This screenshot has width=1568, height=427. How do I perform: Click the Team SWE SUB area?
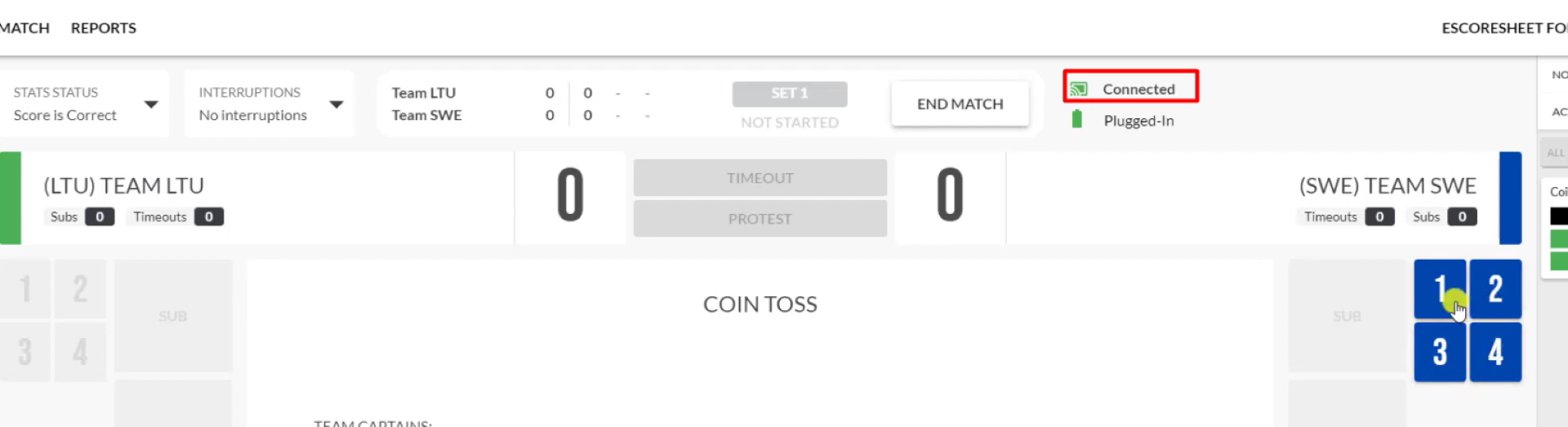[1347, 316]
